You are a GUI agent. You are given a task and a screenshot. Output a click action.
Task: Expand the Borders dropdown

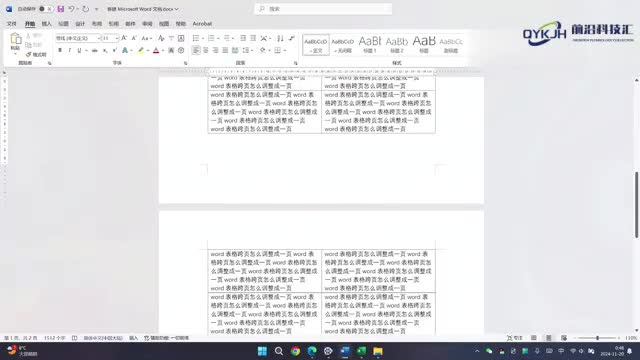(x=284, y=51)
